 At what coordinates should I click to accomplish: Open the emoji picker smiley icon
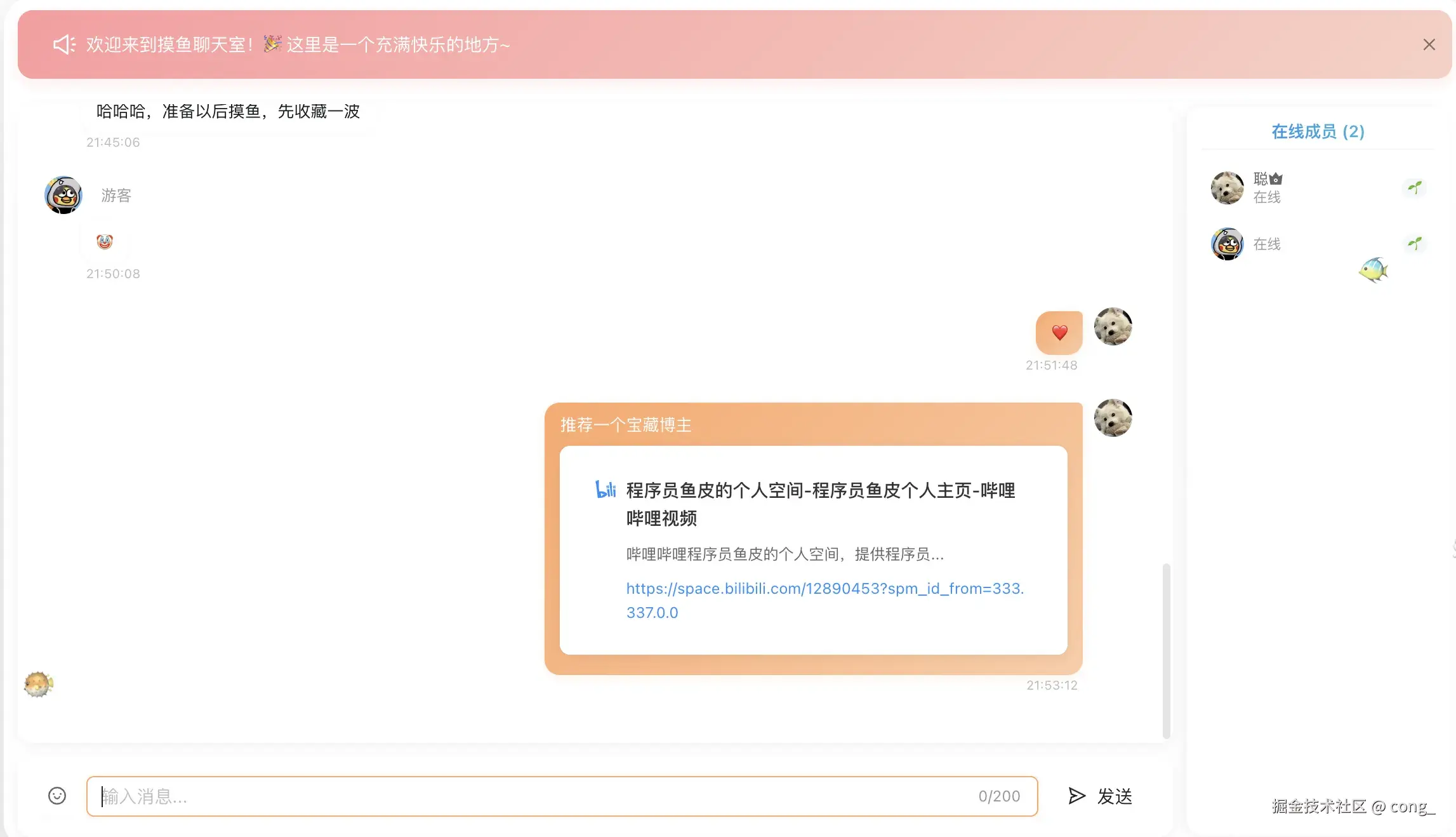(x=57, y=796)
